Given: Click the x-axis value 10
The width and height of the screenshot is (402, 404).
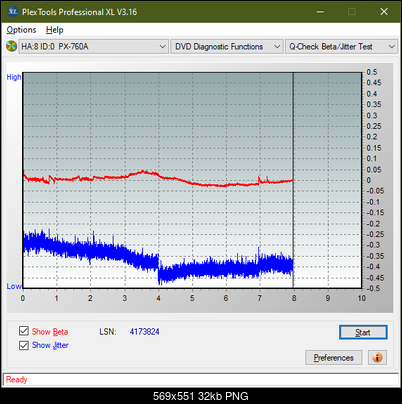Looking at the screenshot, I should pyautogui.click(x=362, y=298).
